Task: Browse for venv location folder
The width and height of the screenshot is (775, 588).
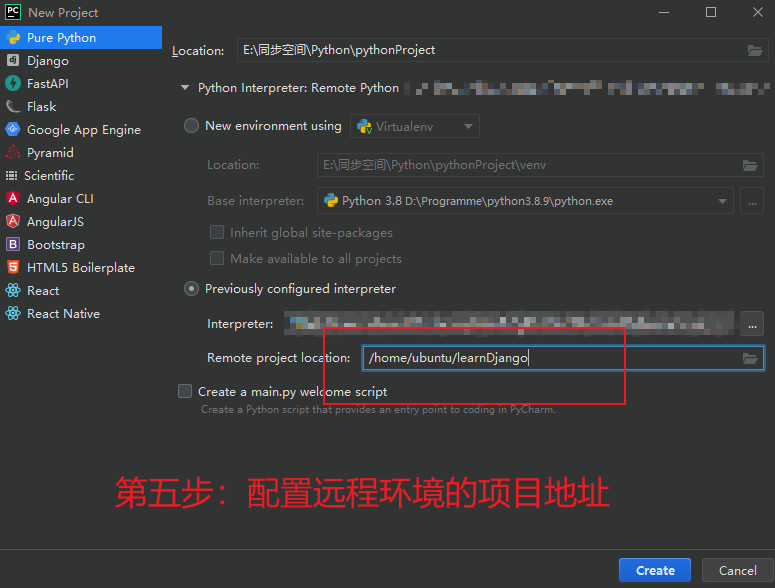Action: 750,166
